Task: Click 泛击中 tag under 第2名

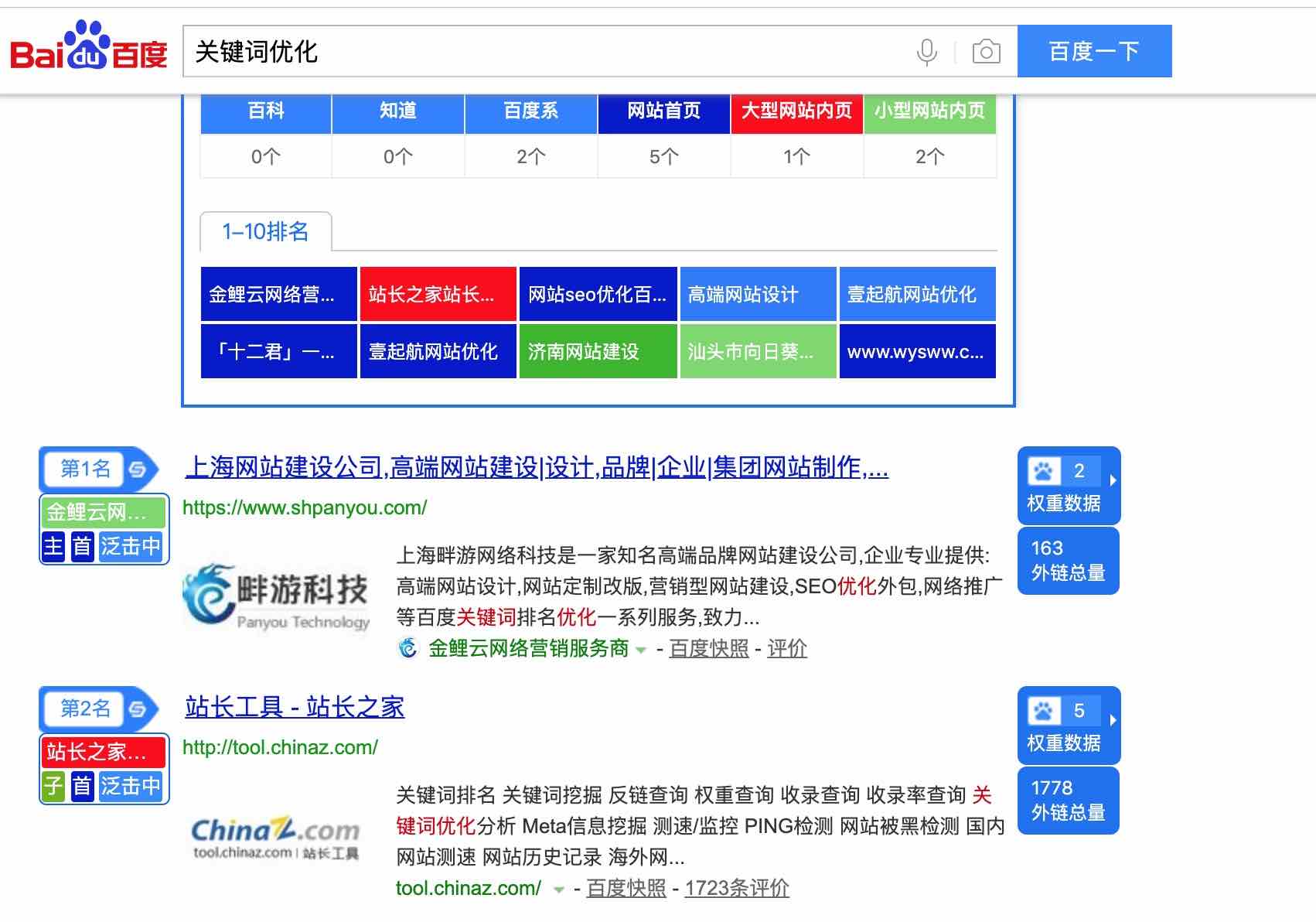Action: tap(130, 787)
